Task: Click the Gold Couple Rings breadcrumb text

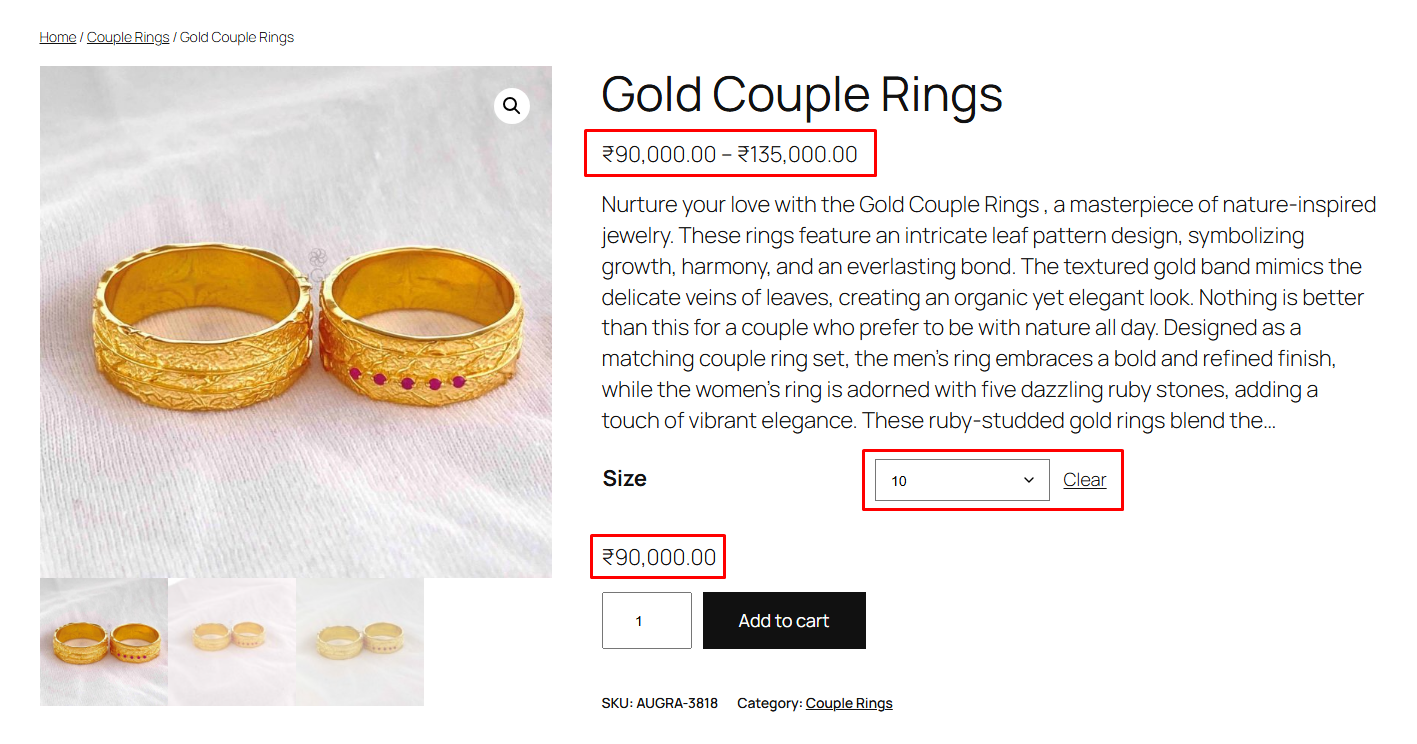Action: point(237,37)
